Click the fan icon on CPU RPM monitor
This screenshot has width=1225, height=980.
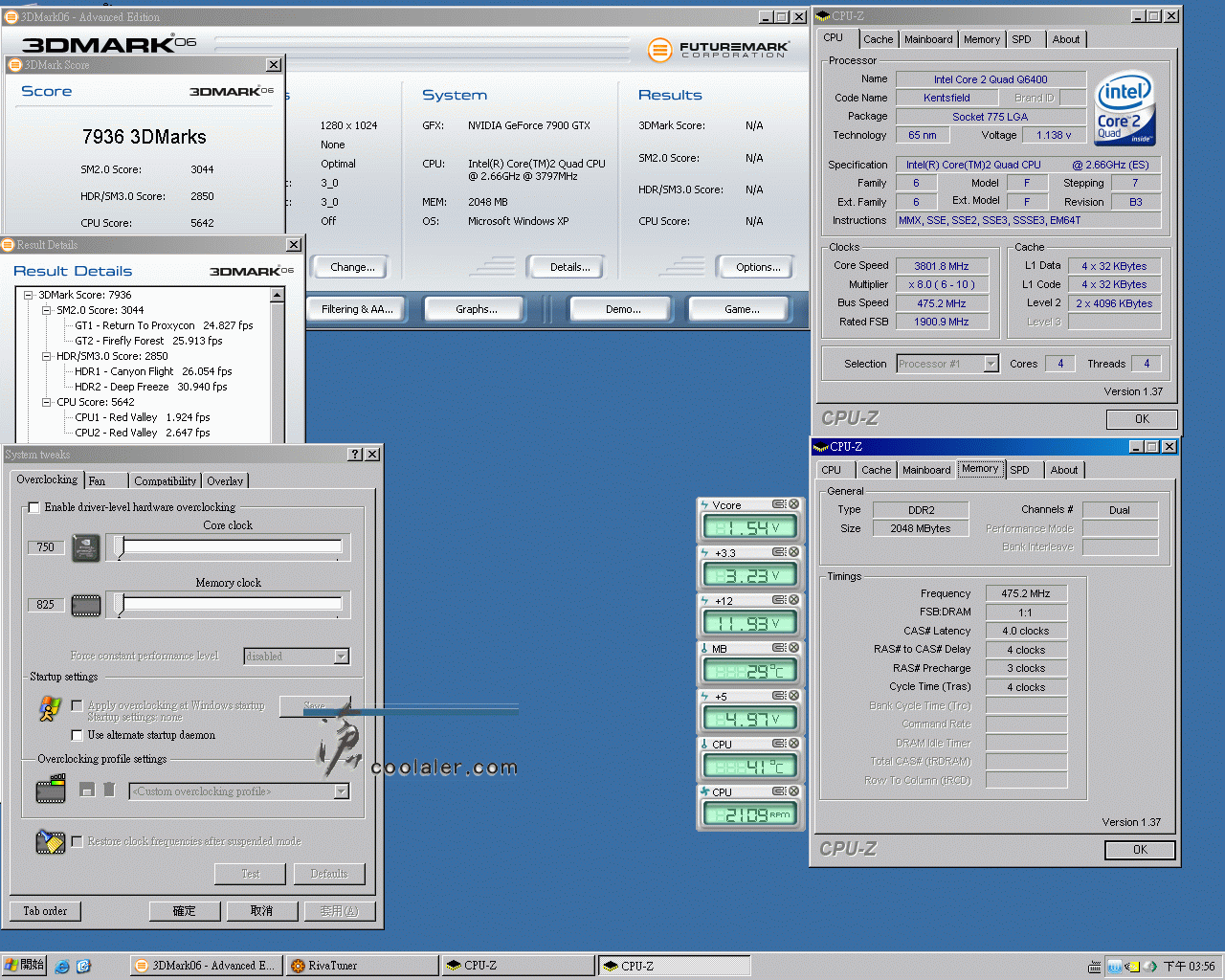click(x=707, y=791)
